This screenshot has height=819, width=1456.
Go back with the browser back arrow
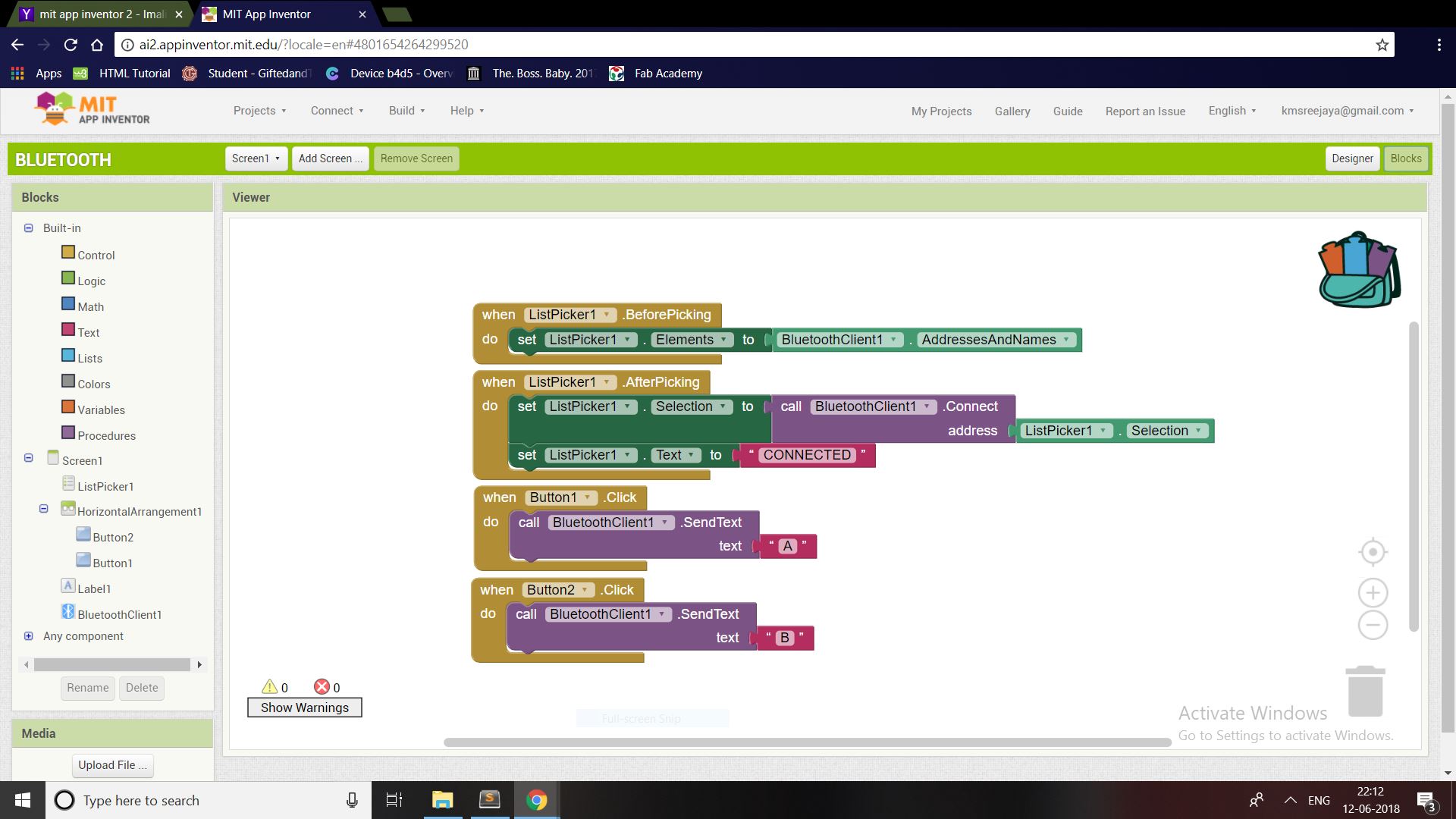click(17, 45)
